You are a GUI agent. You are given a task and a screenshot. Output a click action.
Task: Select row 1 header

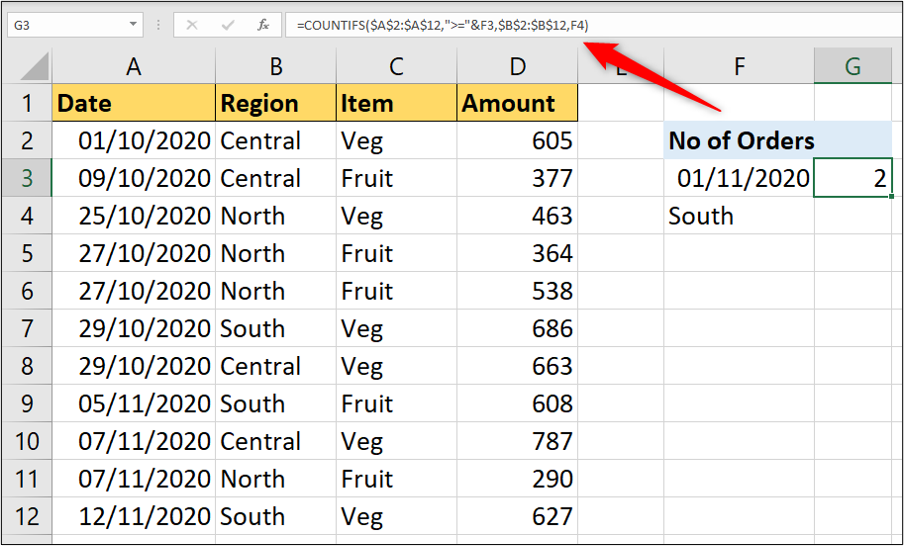27,103
